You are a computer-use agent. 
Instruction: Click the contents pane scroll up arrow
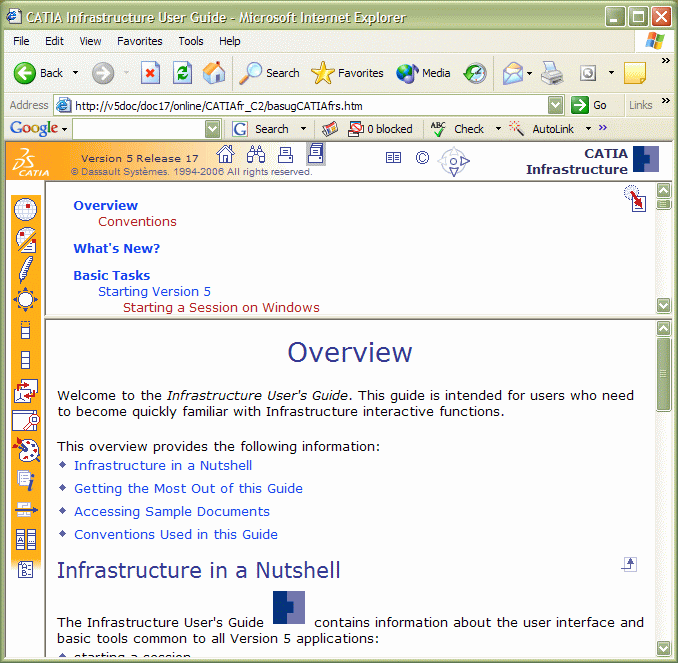[663, 190]
